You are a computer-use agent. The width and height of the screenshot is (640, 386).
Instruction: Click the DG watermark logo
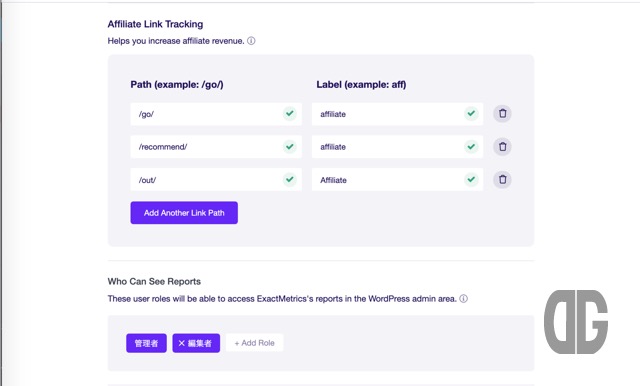pyautogui.click(x=576, y=322)
